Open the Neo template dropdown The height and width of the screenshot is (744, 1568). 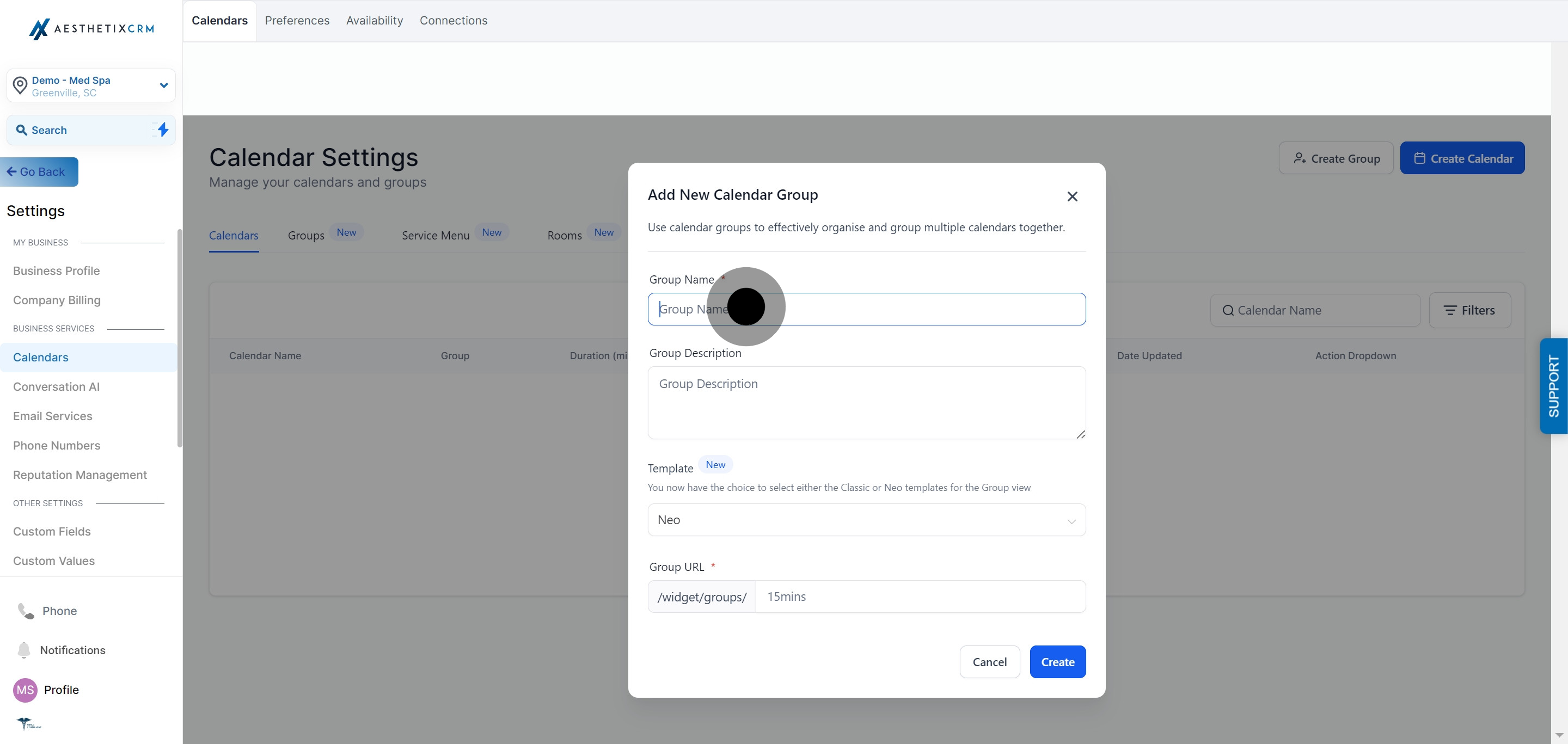click(x=866, y=520)
